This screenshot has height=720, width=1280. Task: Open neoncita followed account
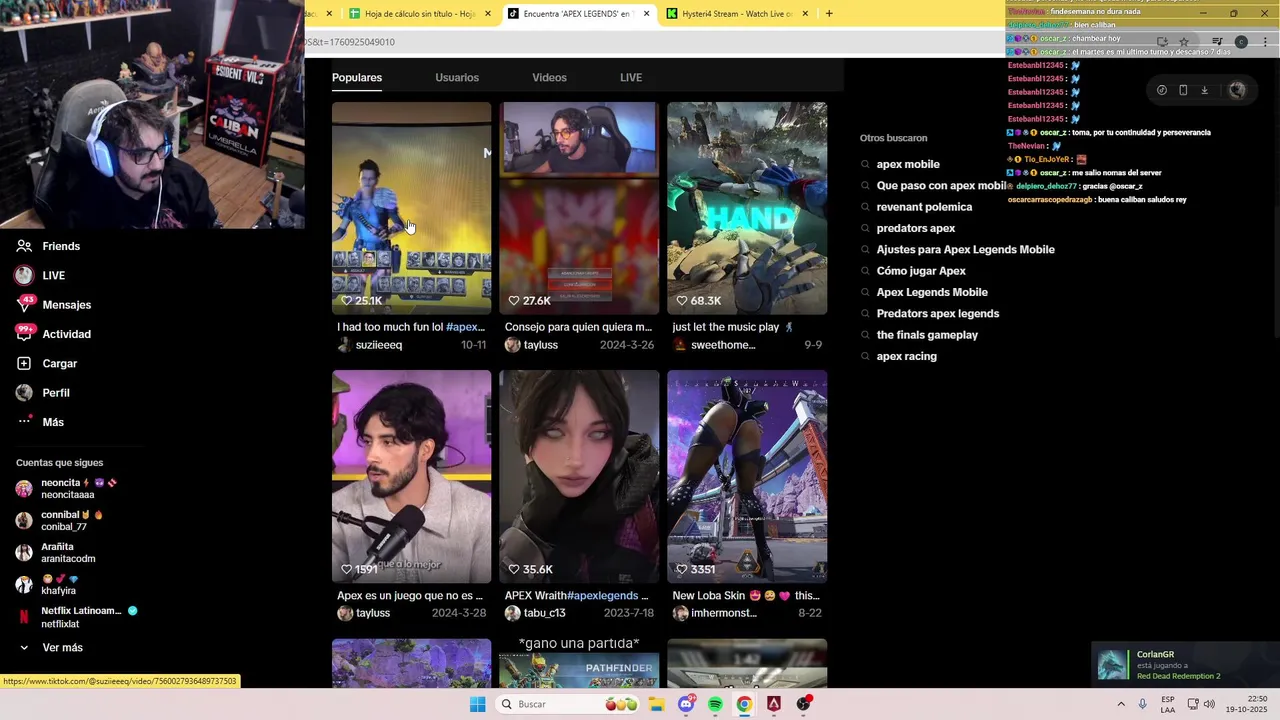pos(66,489)
